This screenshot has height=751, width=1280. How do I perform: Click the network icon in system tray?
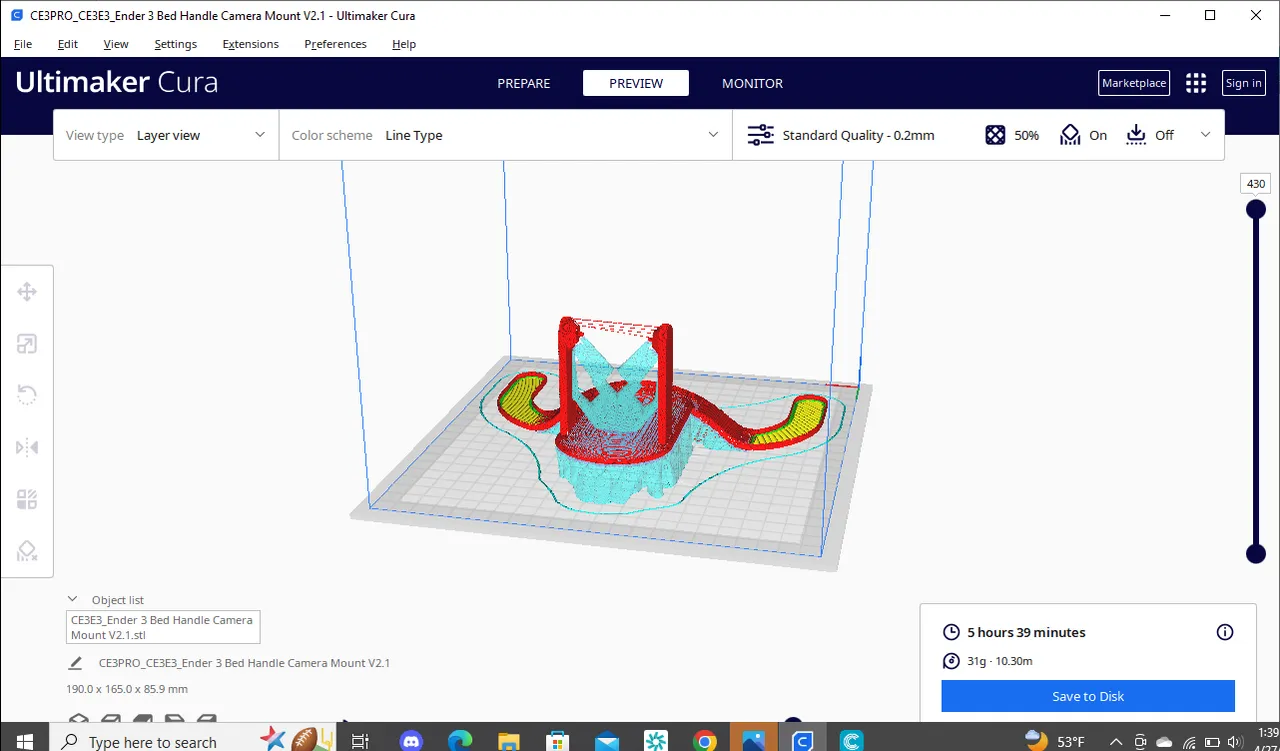[1188, 741]
